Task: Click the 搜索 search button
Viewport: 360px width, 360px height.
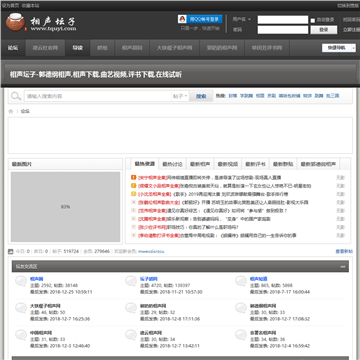Action: (x=201, y=96)
